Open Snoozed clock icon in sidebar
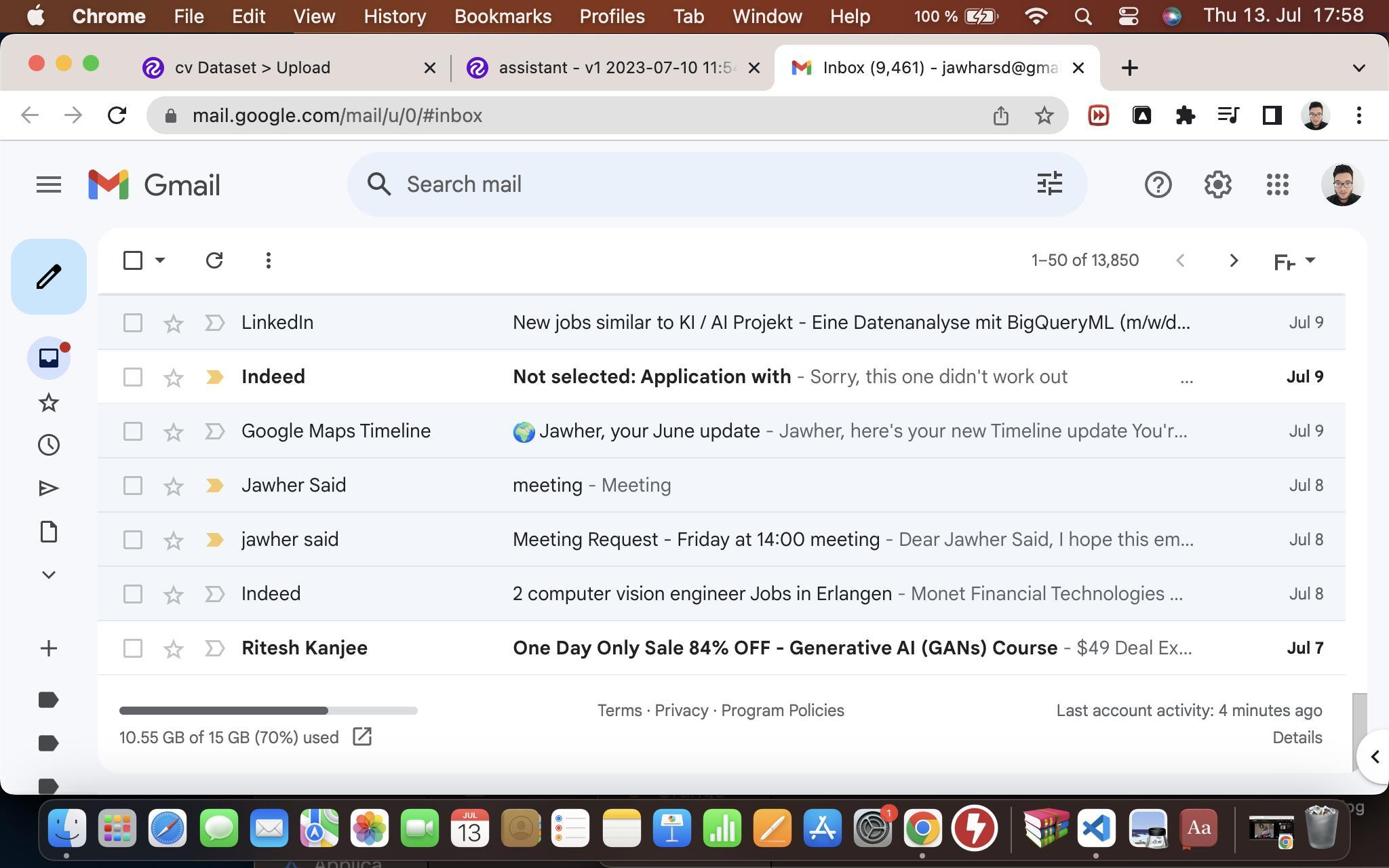The image size is (1389, 868). pyautogui.click(x=49, y=445)
